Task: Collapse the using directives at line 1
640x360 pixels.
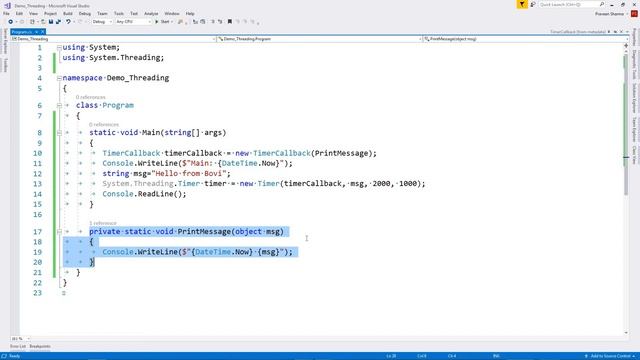Action: pyautogui.click(x=59, y=48)
